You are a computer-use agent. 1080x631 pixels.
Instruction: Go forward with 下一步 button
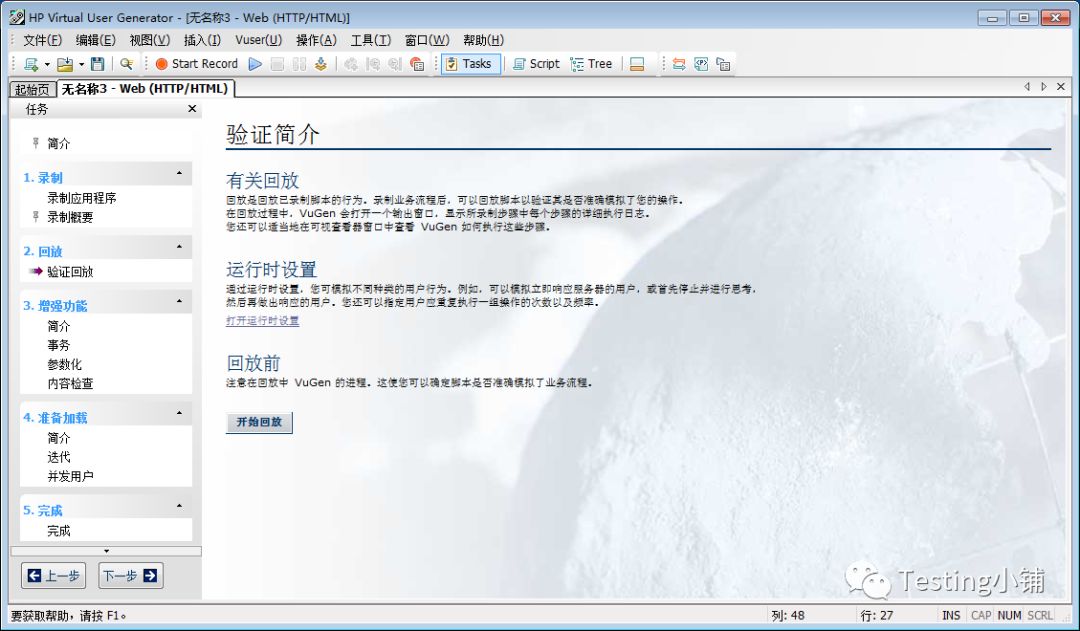(131, 576)
